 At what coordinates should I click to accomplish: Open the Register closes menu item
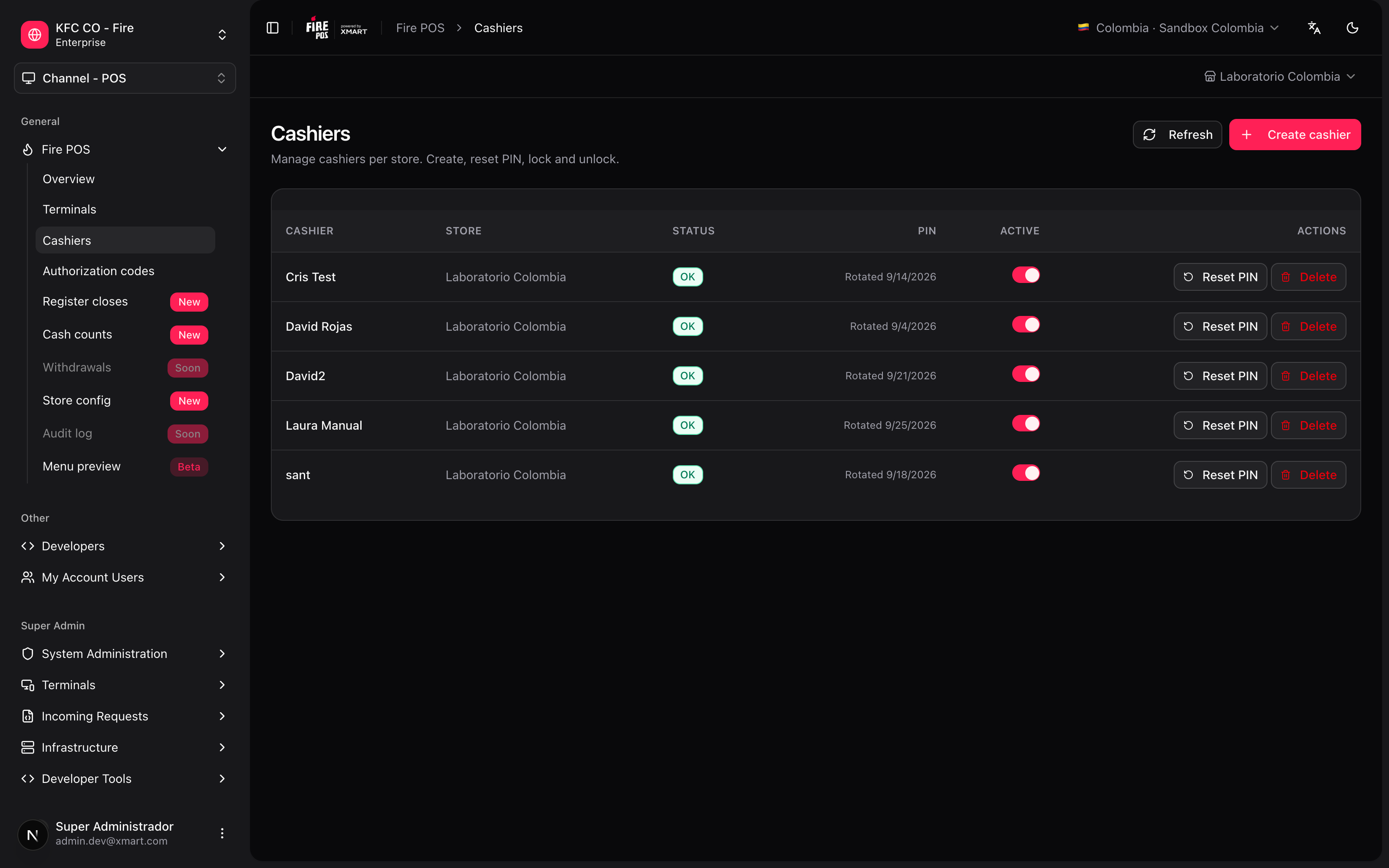[125, 301]
